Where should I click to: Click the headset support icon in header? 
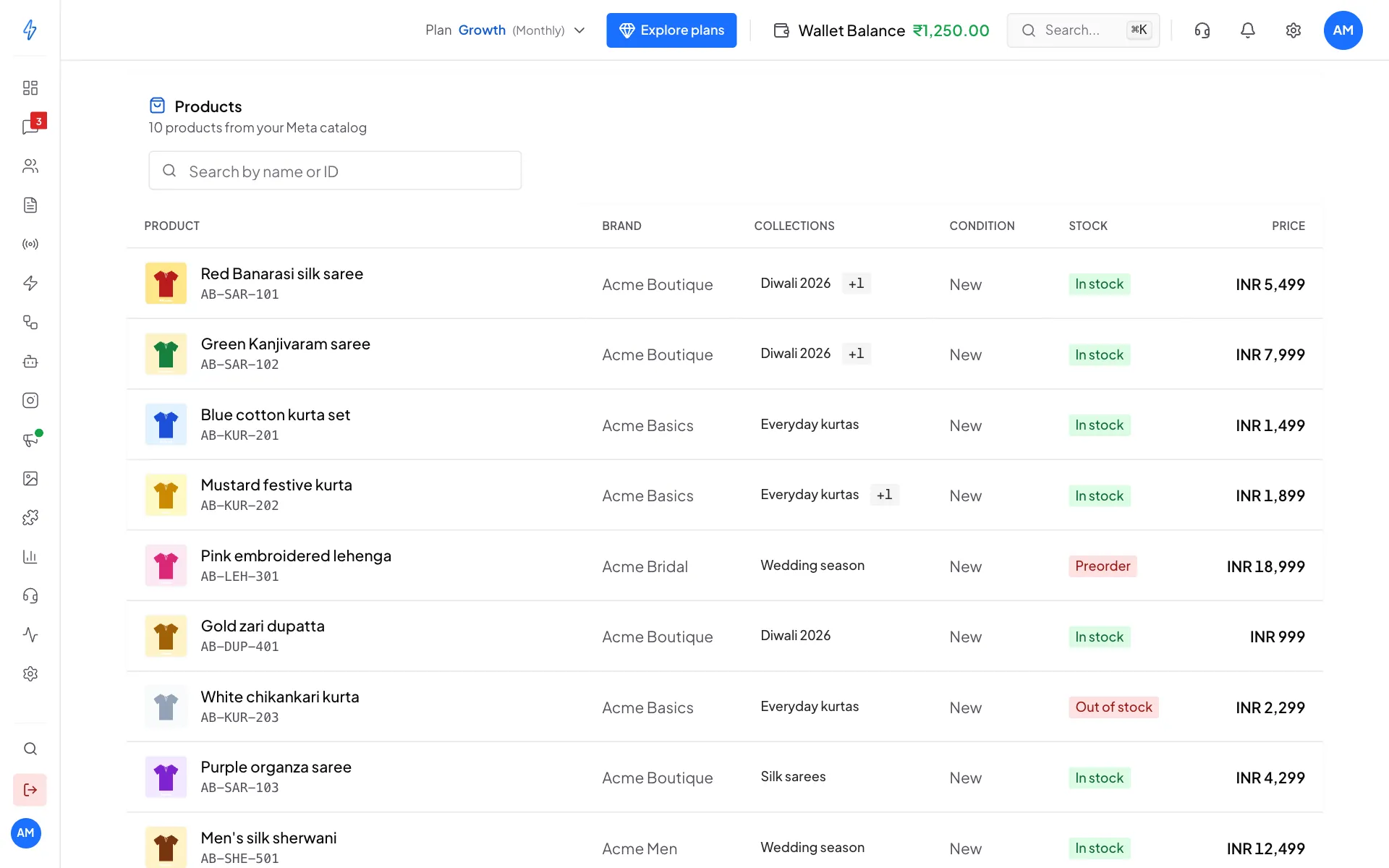click(x=1202, y=30)
